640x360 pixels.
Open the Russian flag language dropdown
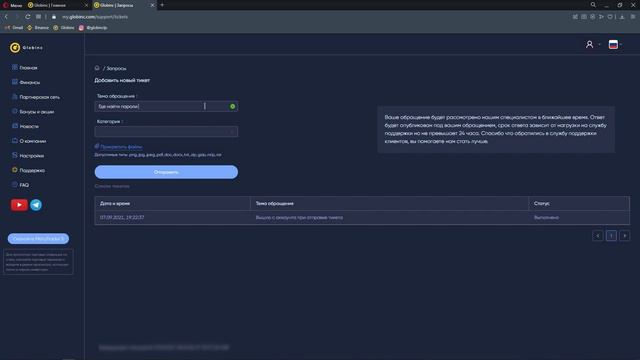[x=615, y=44]
